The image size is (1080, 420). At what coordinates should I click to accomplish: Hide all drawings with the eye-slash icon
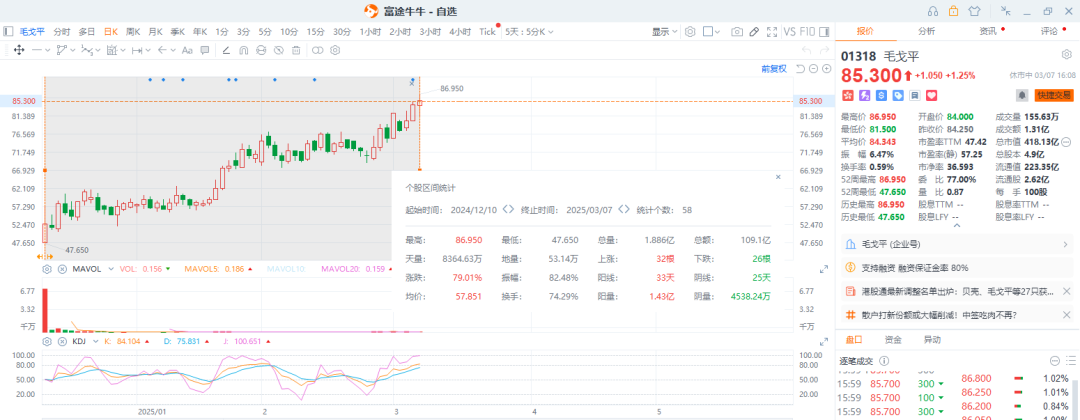[278, 50]
